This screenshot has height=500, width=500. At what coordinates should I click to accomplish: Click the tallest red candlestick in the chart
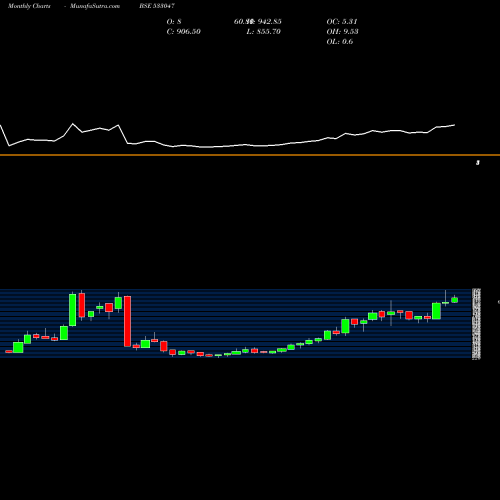[127, 321]
